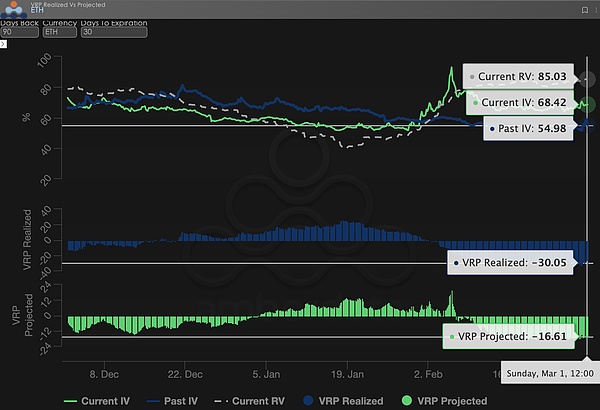600x410 pixels.
Task: Click the VRP Projected -16.61 label
Action: pyautogui.click(x=502, y=337)
